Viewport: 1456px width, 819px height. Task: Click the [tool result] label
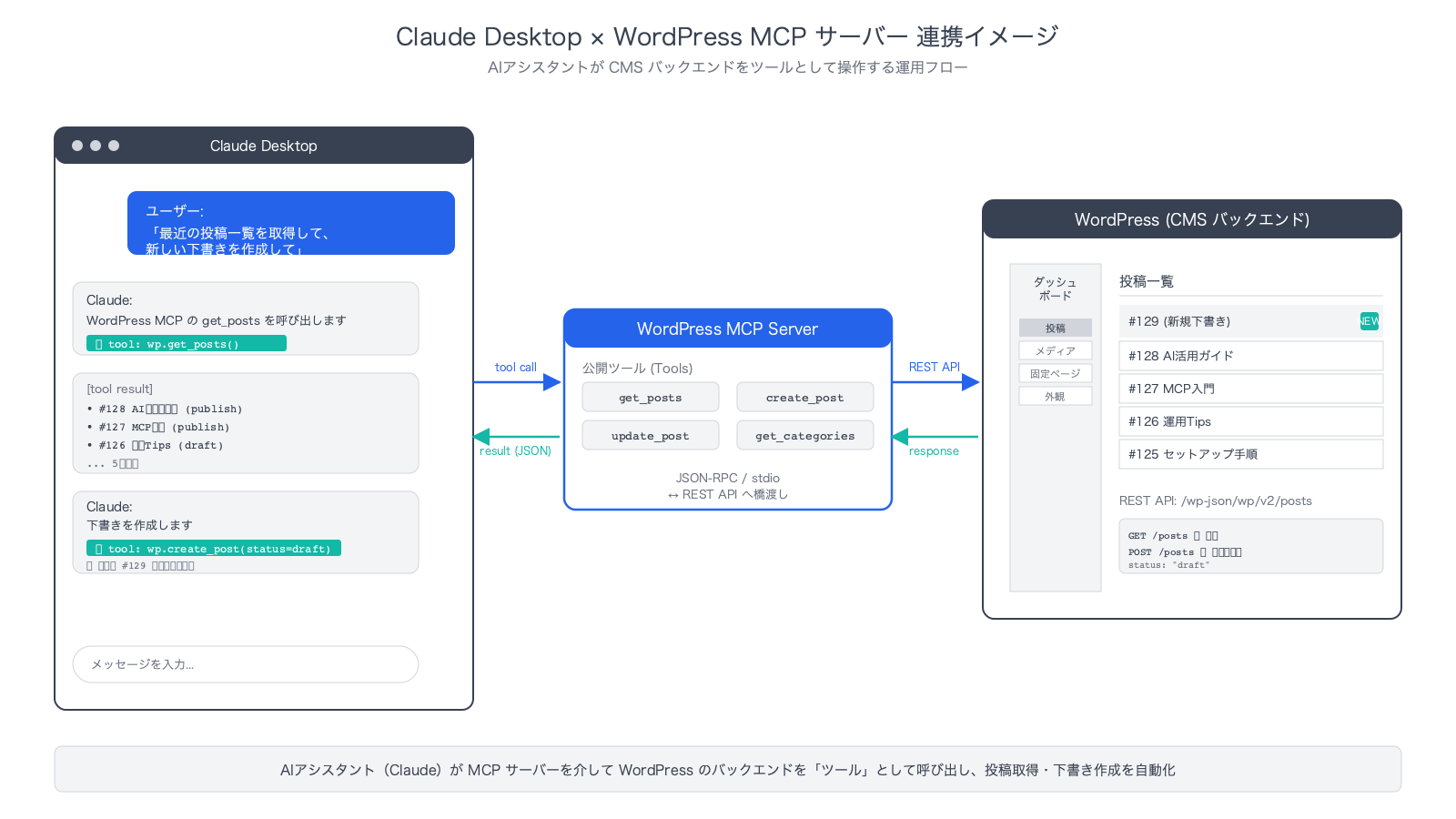[120, 389]
